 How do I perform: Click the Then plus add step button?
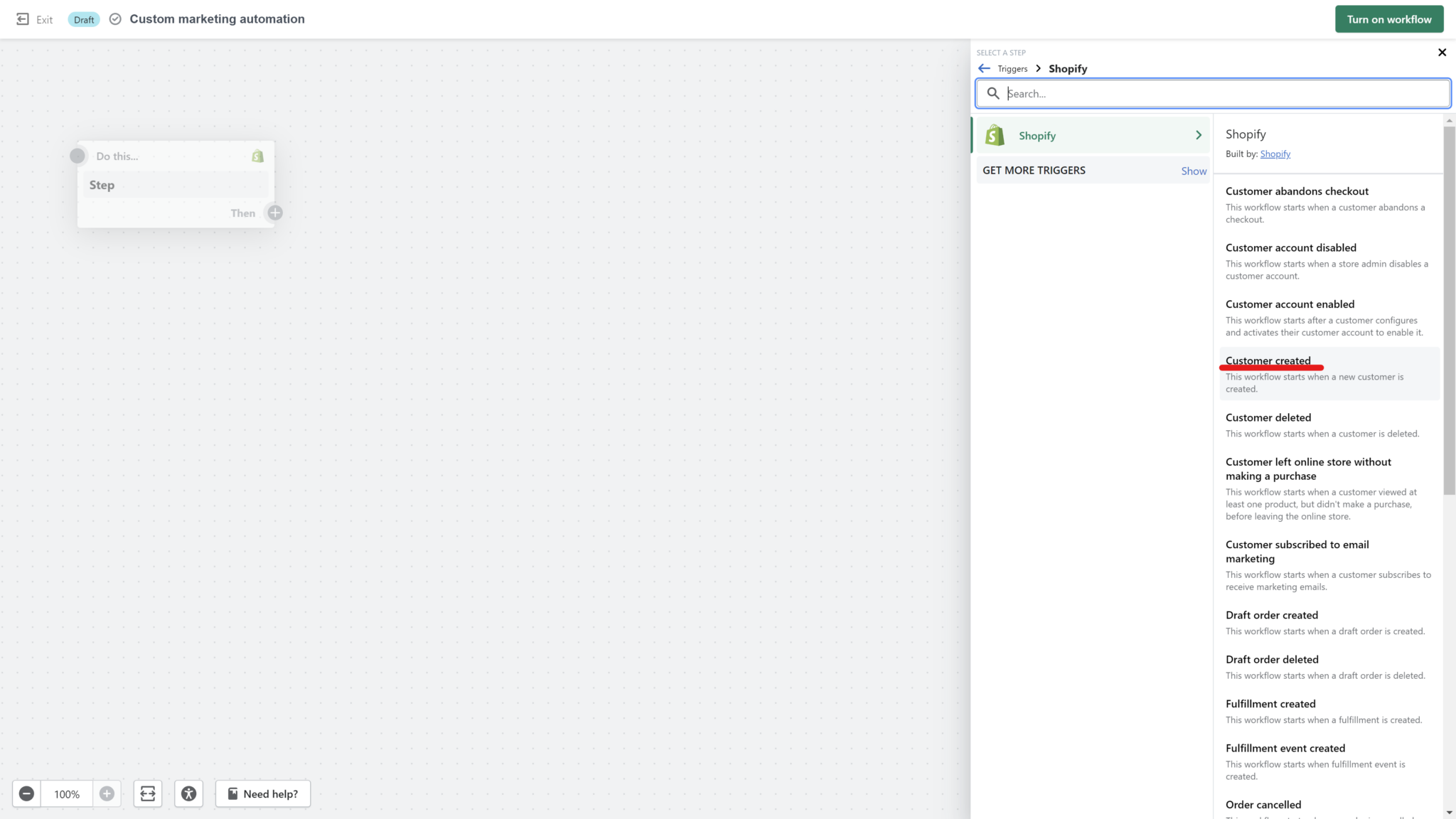274,213
